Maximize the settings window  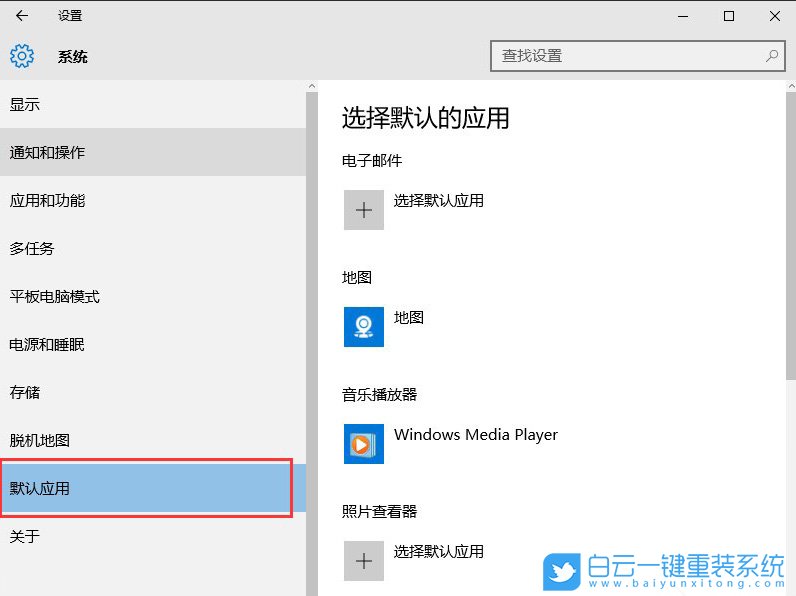pos(729,16)
